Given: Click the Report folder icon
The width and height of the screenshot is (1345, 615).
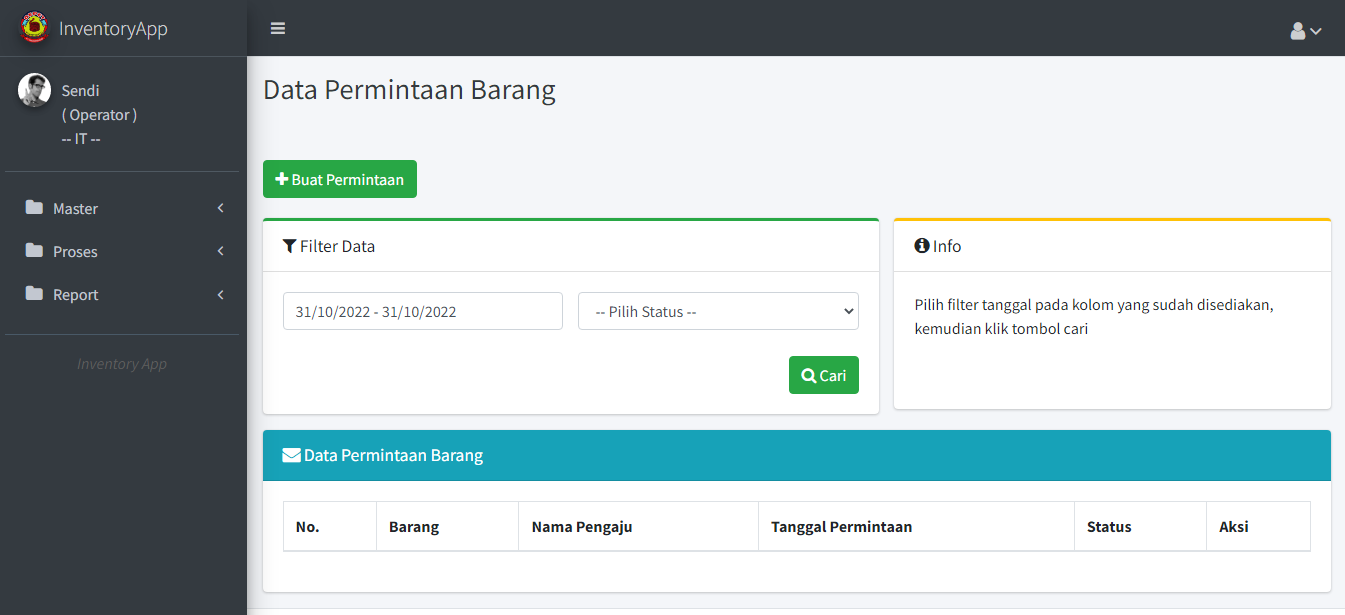Looking at the screenshot, I should tap(35, 294).
